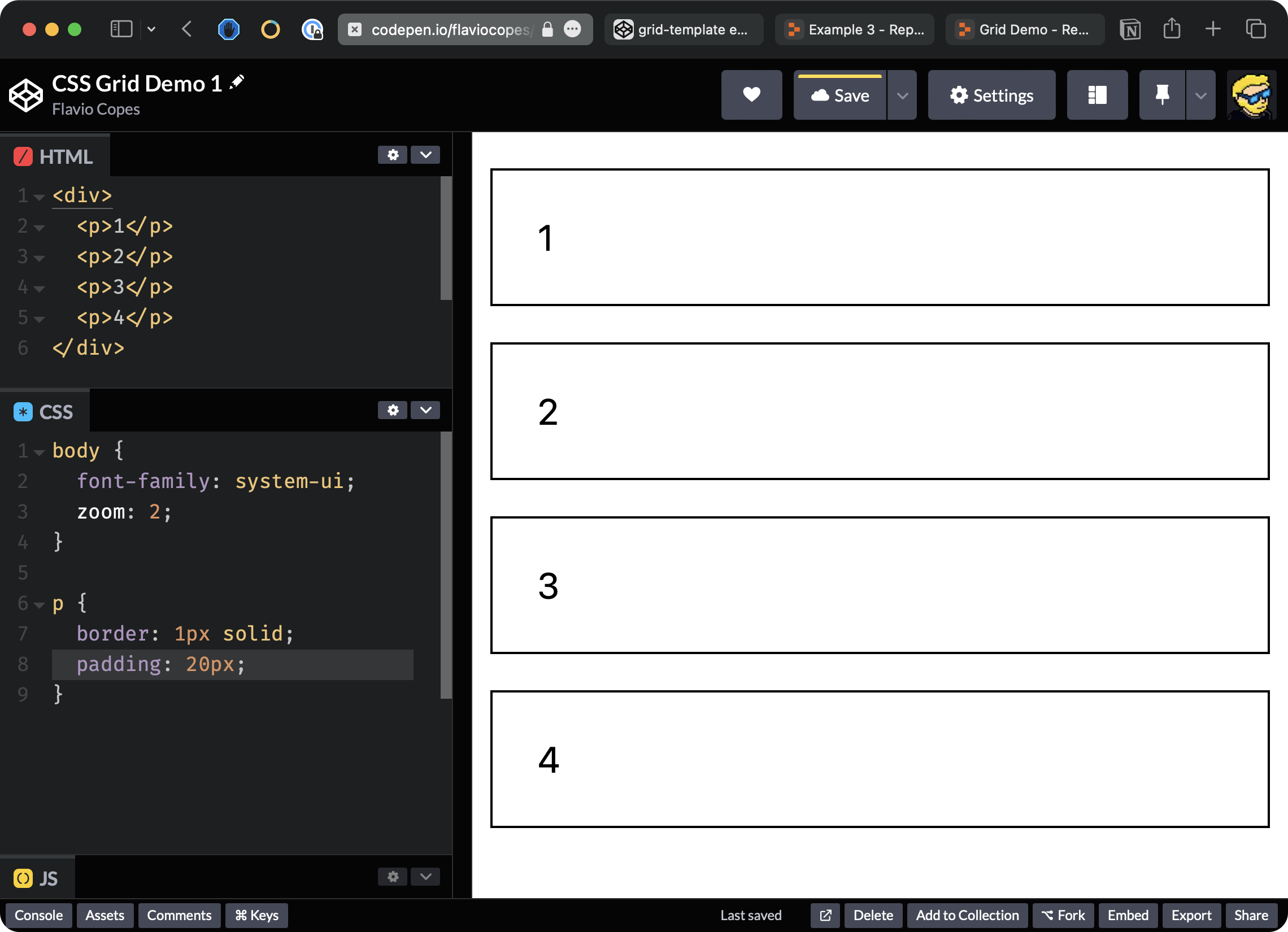This screenshot has width=1288, height=932.
Task: Click the pencil icon to edit pen title
Action: [237, 82]
